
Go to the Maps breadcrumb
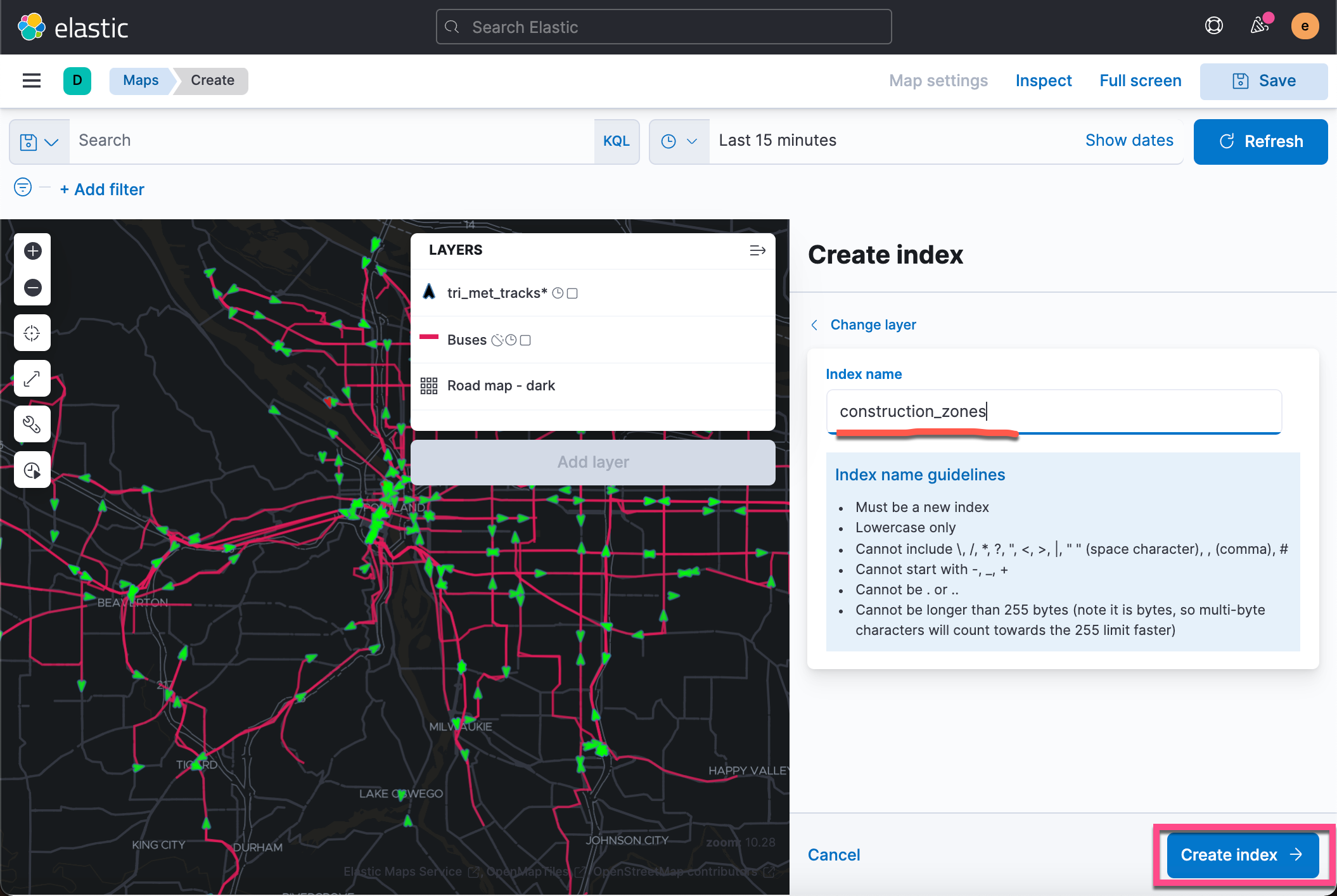click(x=140, y=80)
